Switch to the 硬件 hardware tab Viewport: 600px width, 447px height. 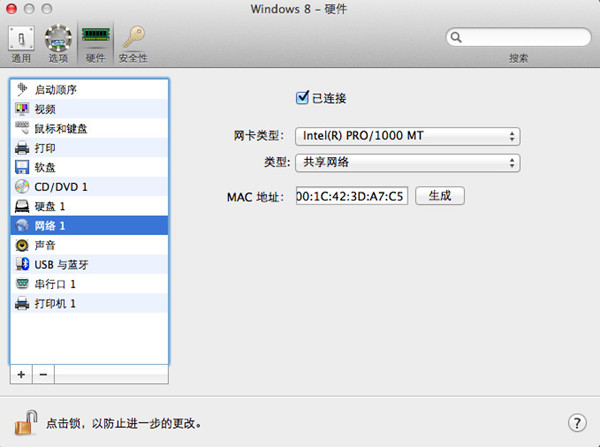coord(95,44)
